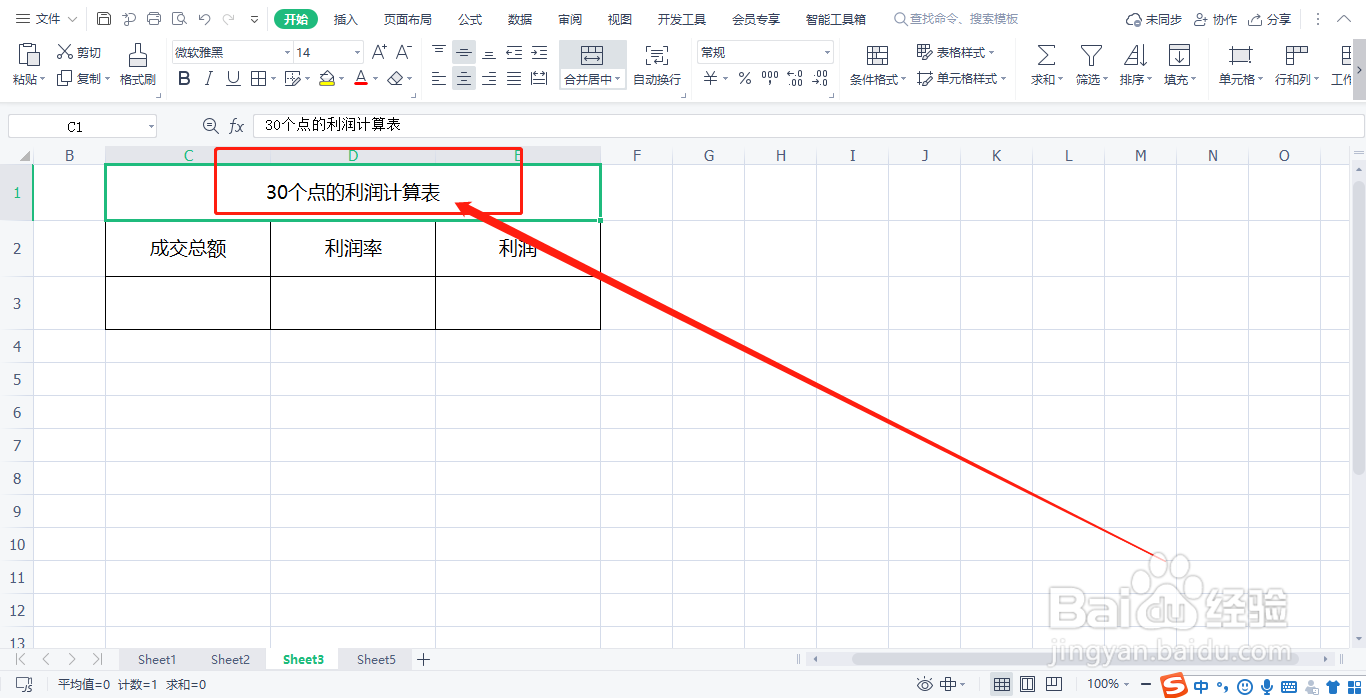Image resolution: width=1366 pixels, height=698 pixels.
Task: Expand the font size 14 dropdown
Action: point(357,51)
